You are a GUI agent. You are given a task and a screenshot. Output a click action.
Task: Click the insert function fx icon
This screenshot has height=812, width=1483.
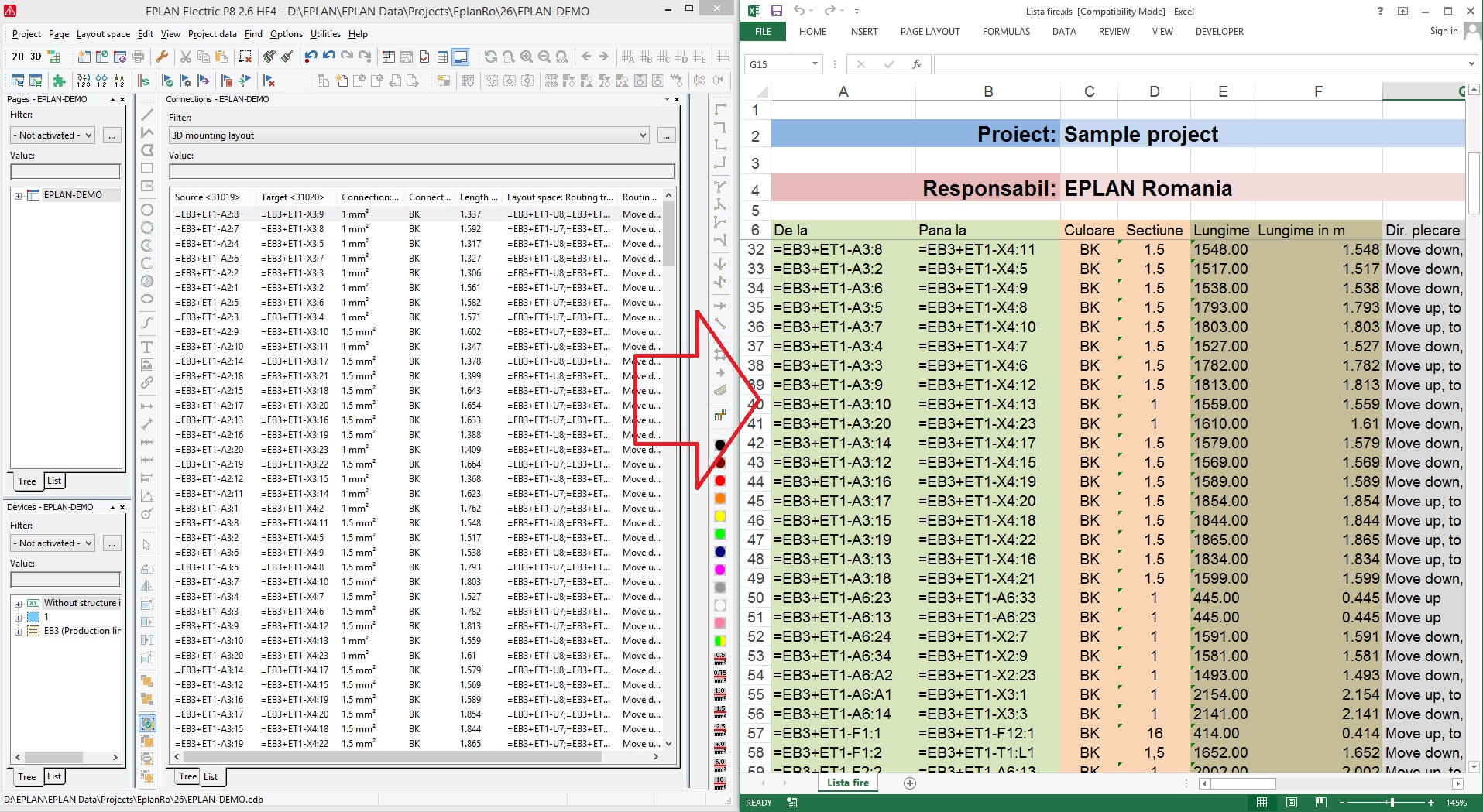click(917, 64)
